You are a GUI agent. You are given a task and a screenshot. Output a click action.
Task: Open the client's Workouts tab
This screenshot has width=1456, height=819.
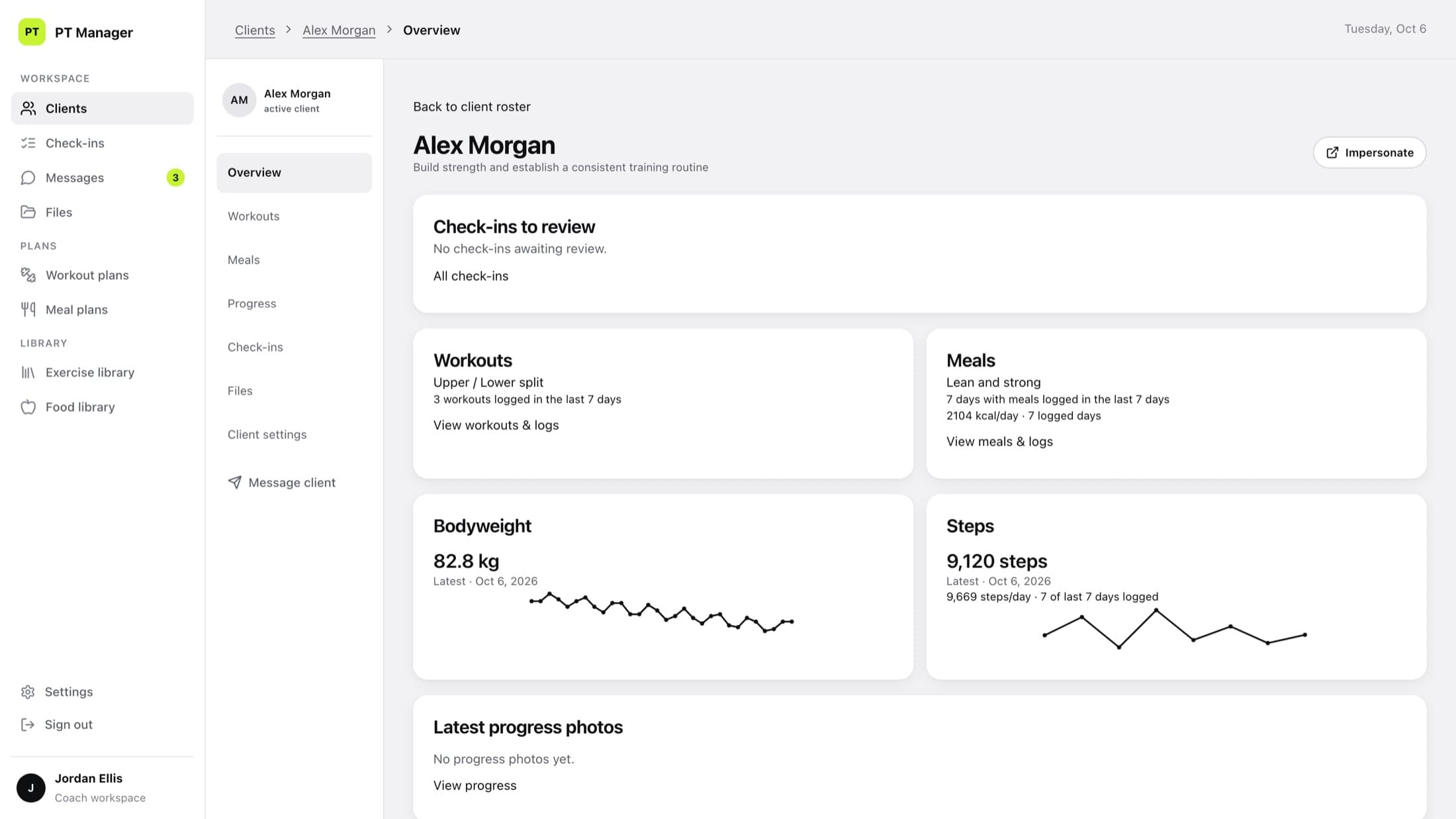coord(294,216)
